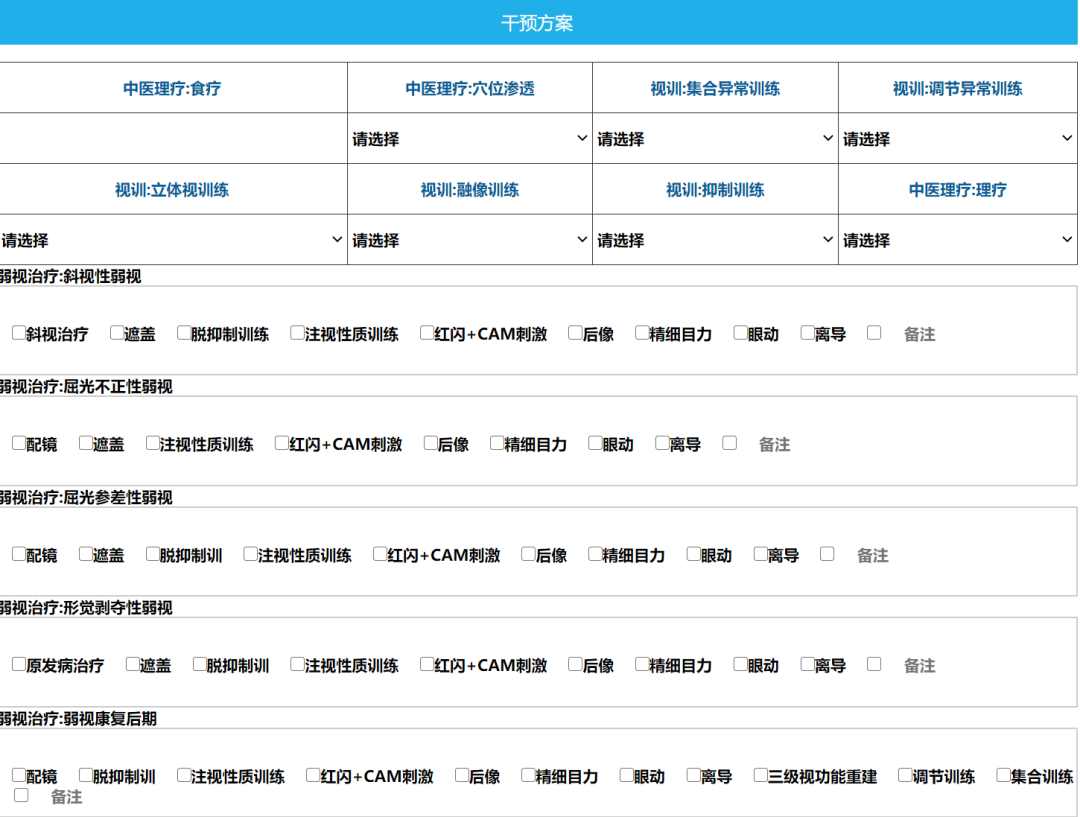
Task: Check 遮盖 in 形觉剥夺性弱视 row
Action: coord(133,664)
